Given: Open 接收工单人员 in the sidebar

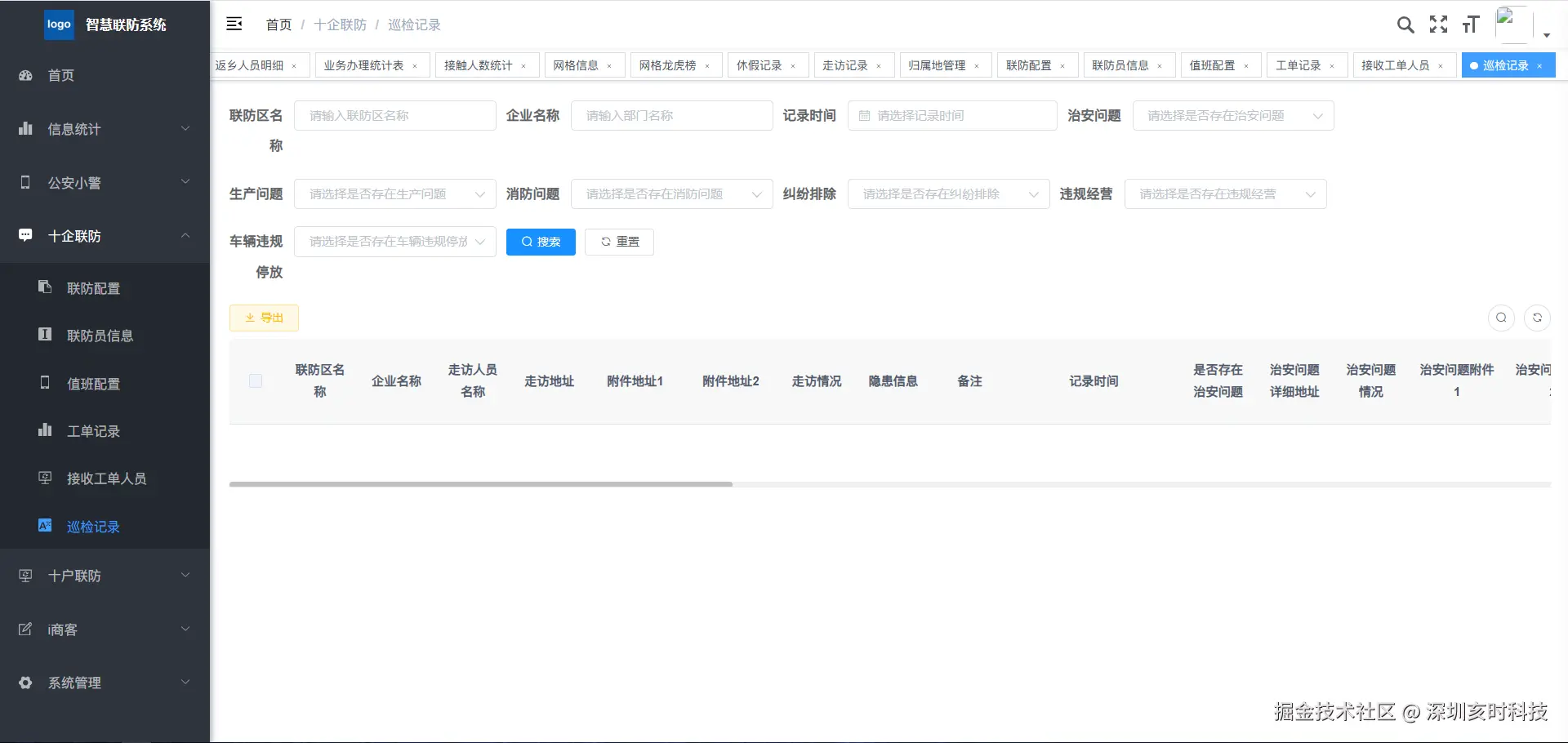Looking at the screenshot, I should tap(106, 478).
